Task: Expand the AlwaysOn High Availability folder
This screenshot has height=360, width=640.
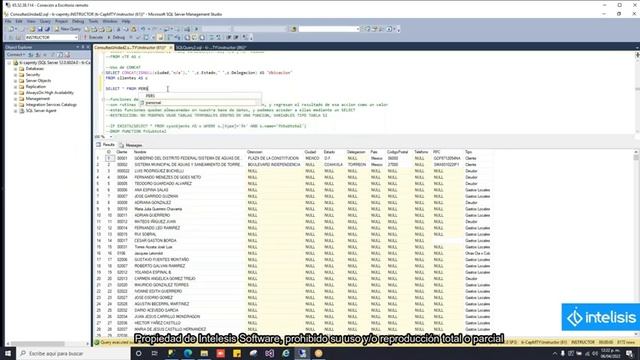Action: [16, 93]
